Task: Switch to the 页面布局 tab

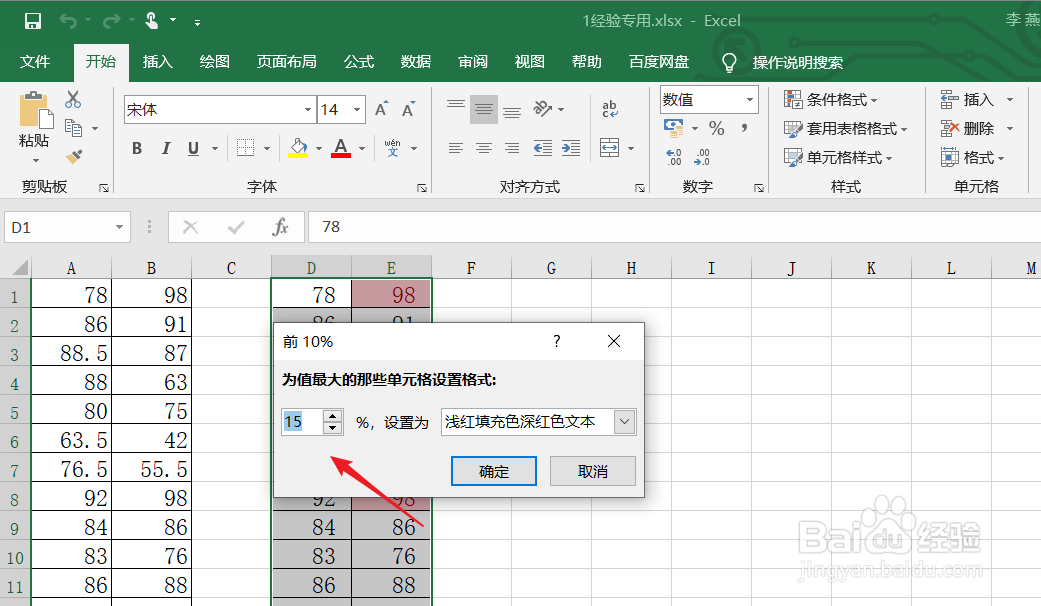Action: click(286, 62)
